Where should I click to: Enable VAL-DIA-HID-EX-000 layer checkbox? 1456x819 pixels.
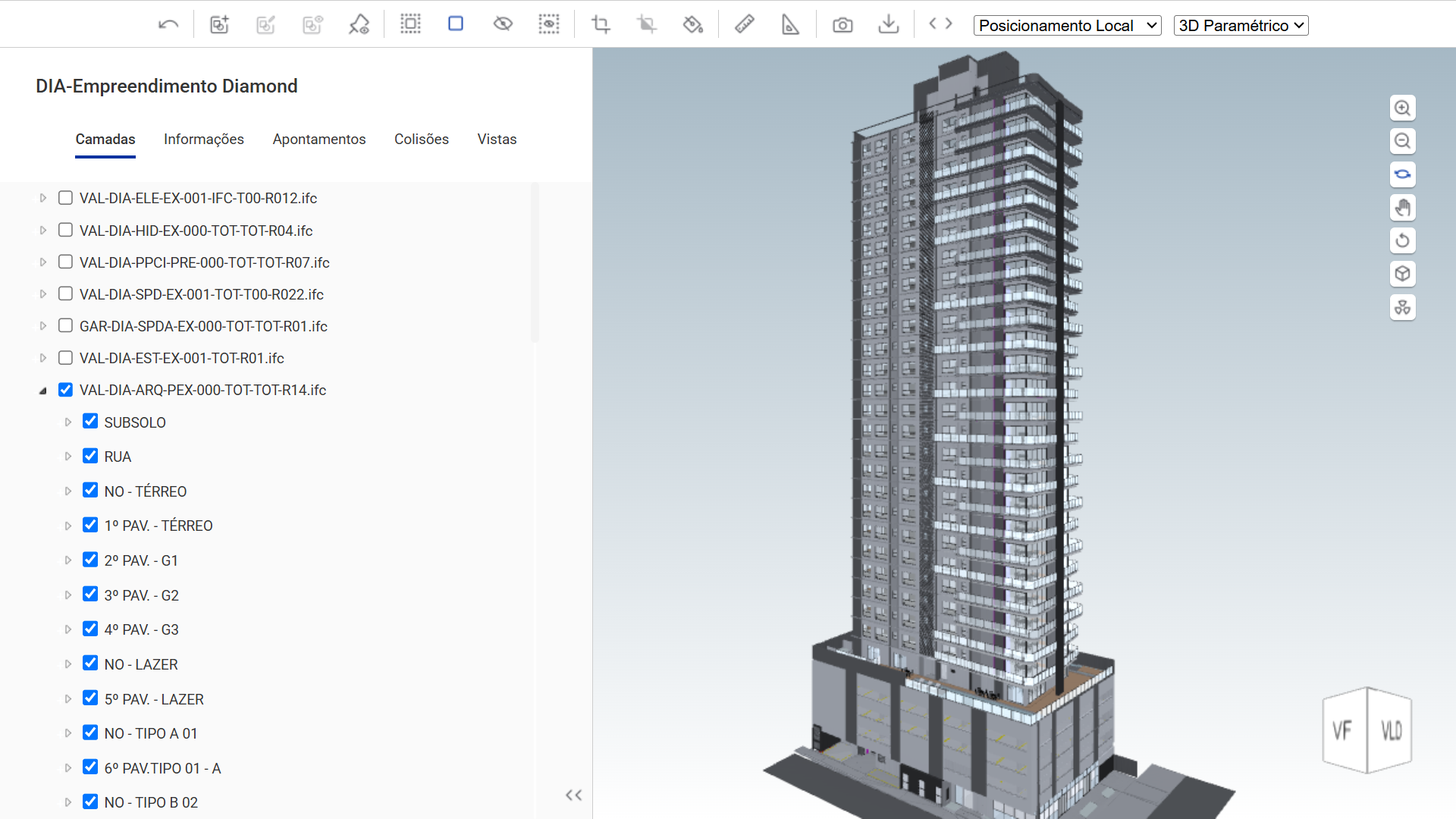coord(66,230)
